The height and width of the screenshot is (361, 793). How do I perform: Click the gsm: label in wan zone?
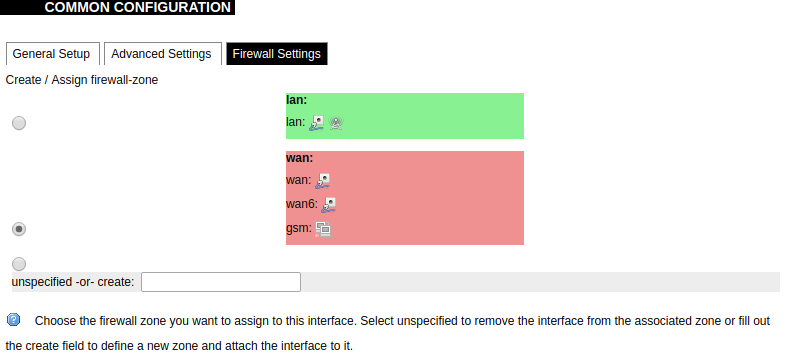299,229
